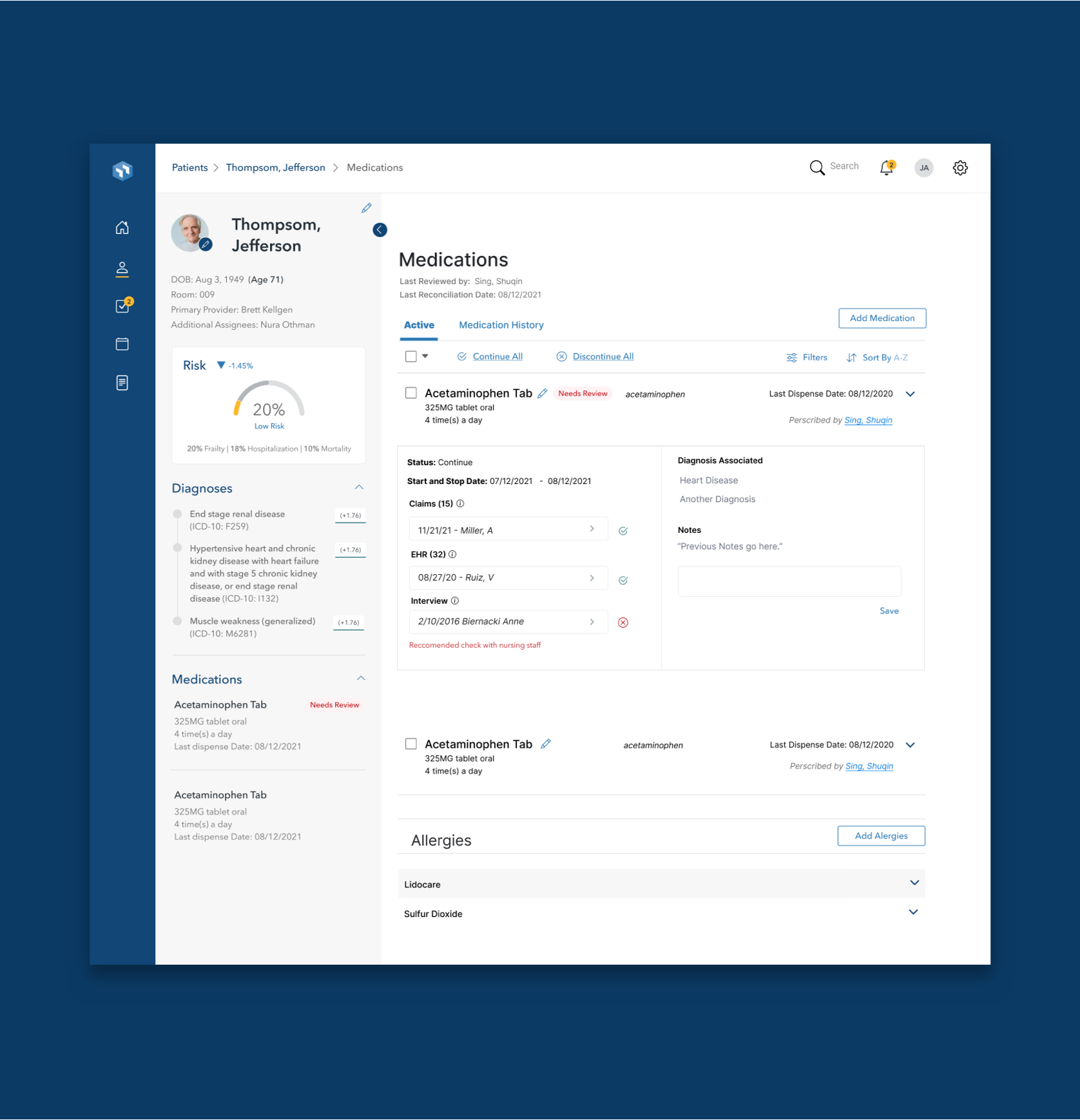Open the notifications bell
The image size is (1080, 1120).
pos(887,168)
